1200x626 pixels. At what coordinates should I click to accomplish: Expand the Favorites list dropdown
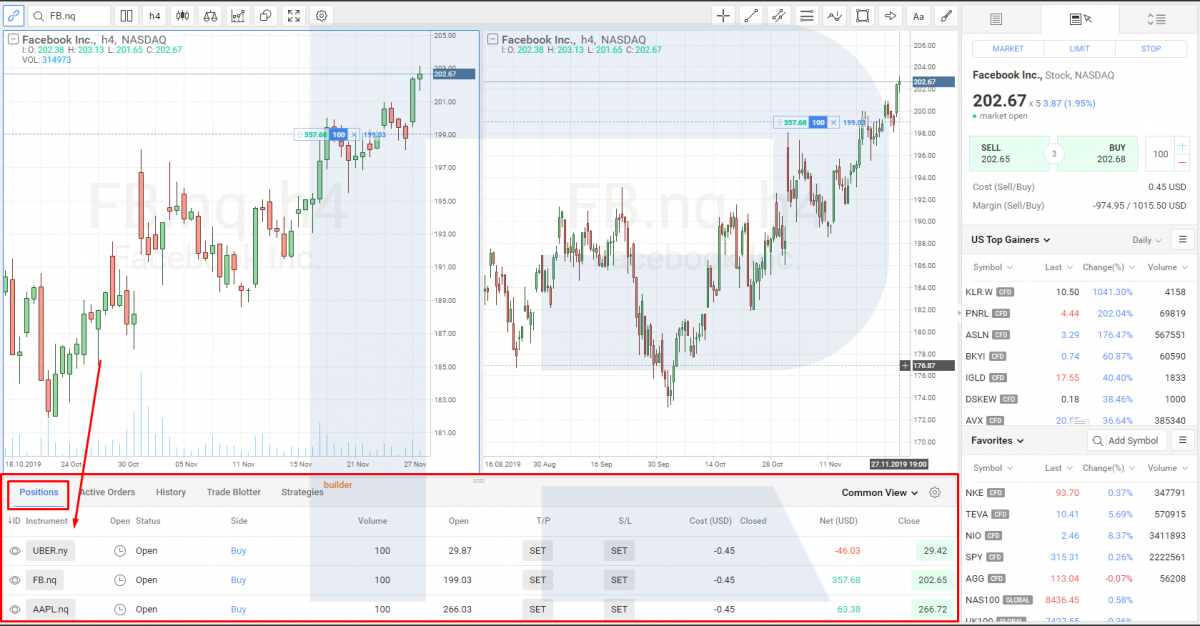click(x=997, y=440)
